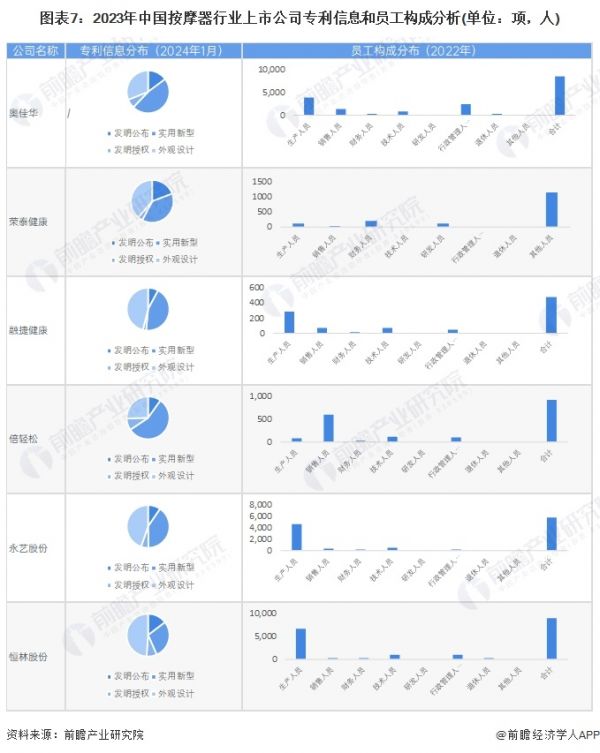Click the 荣泰健康 patent pie chart
Screen dimensions: 600x753
point(151,200)
